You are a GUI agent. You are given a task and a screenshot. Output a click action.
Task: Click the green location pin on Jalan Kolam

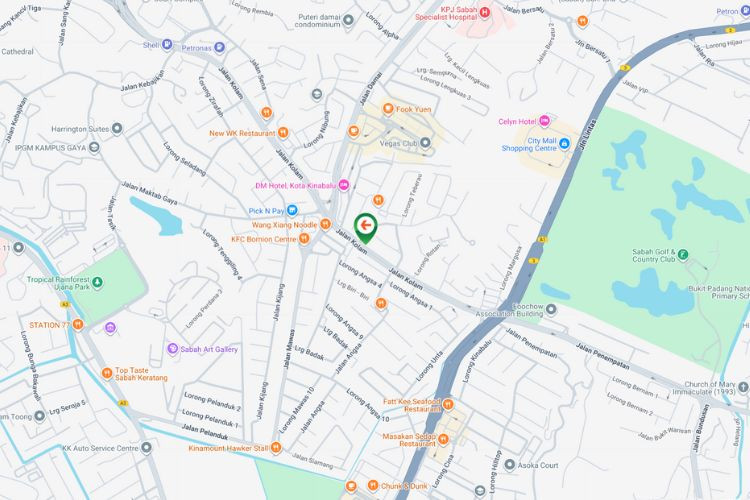(x=366, y=228)
